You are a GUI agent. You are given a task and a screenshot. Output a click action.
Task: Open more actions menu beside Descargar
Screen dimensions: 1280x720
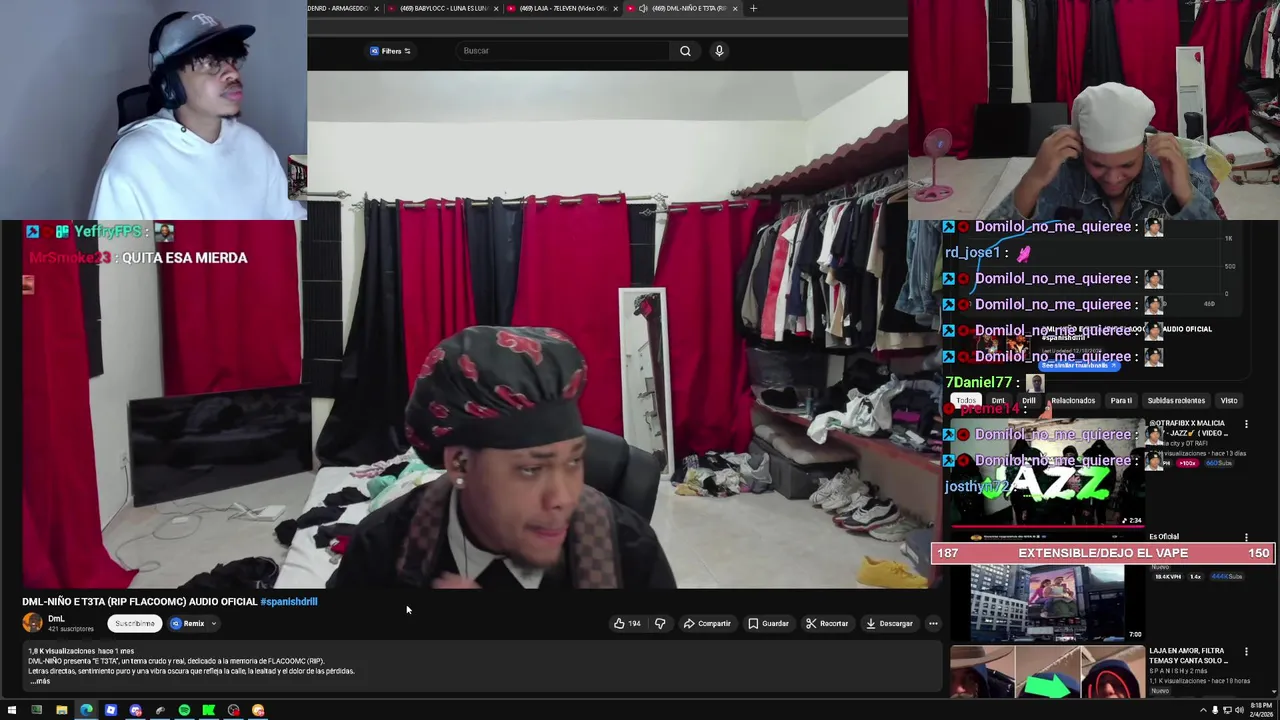(933, 624)
